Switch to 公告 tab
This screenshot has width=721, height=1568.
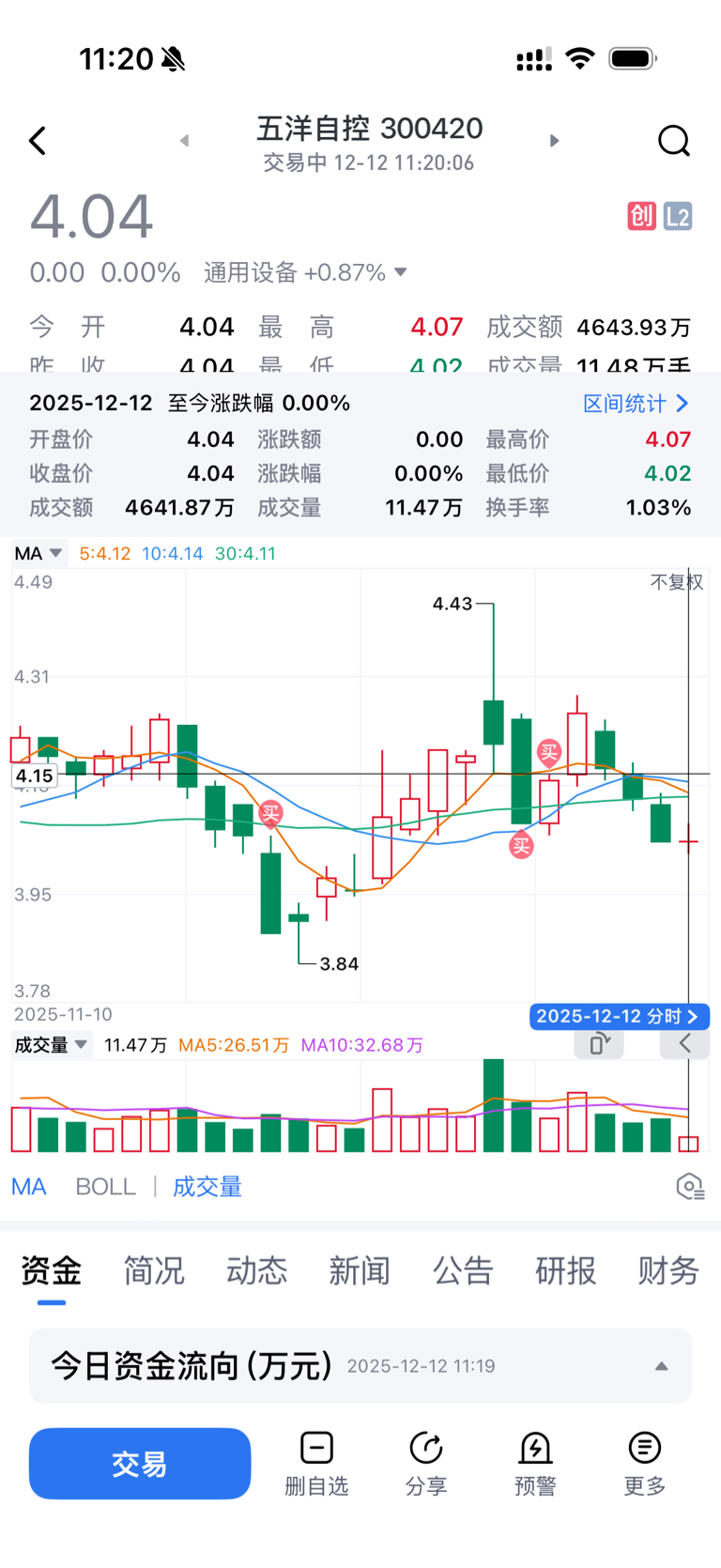point(463,1271)
